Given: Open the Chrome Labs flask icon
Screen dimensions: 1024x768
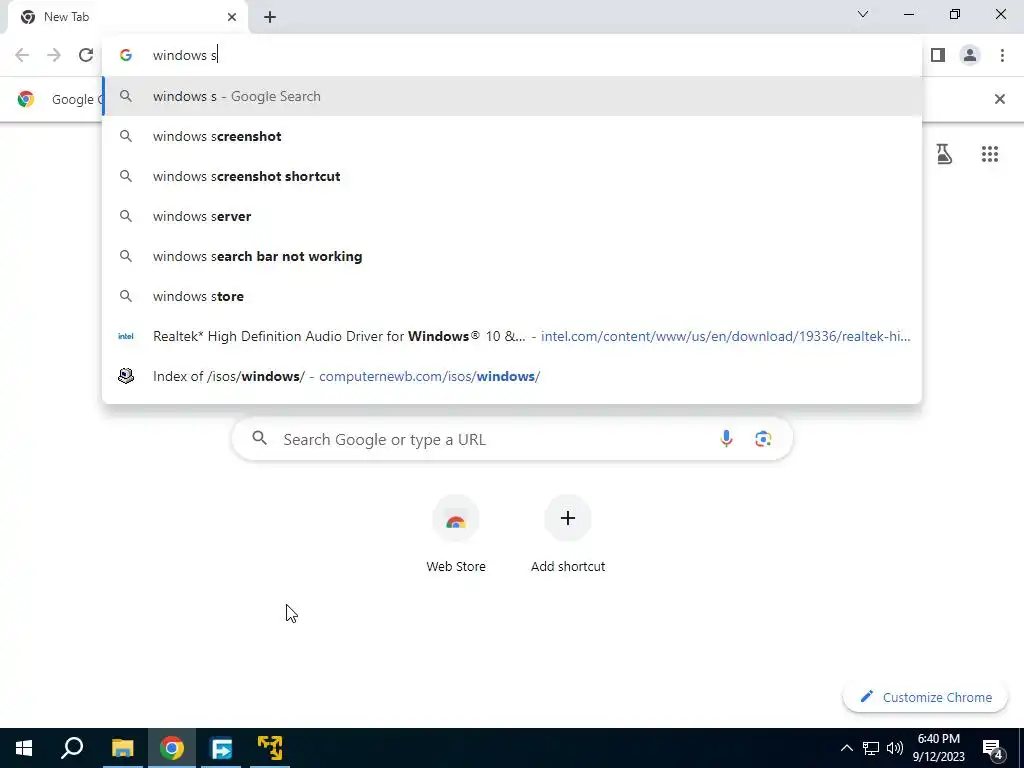Looking at the screenshot, I should coord(944,154).
